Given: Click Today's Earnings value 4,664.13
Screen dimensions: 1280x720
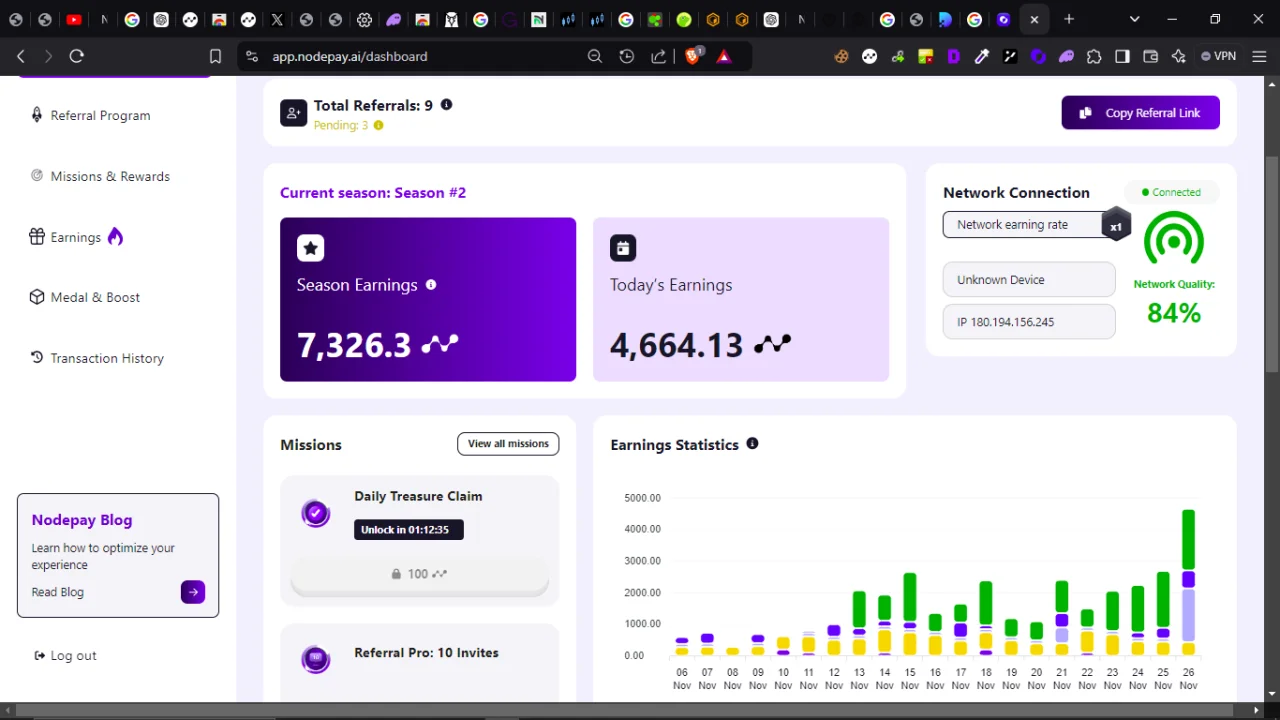Looking at the screenshot, I should pyautogui.click(x=677, y=345).
